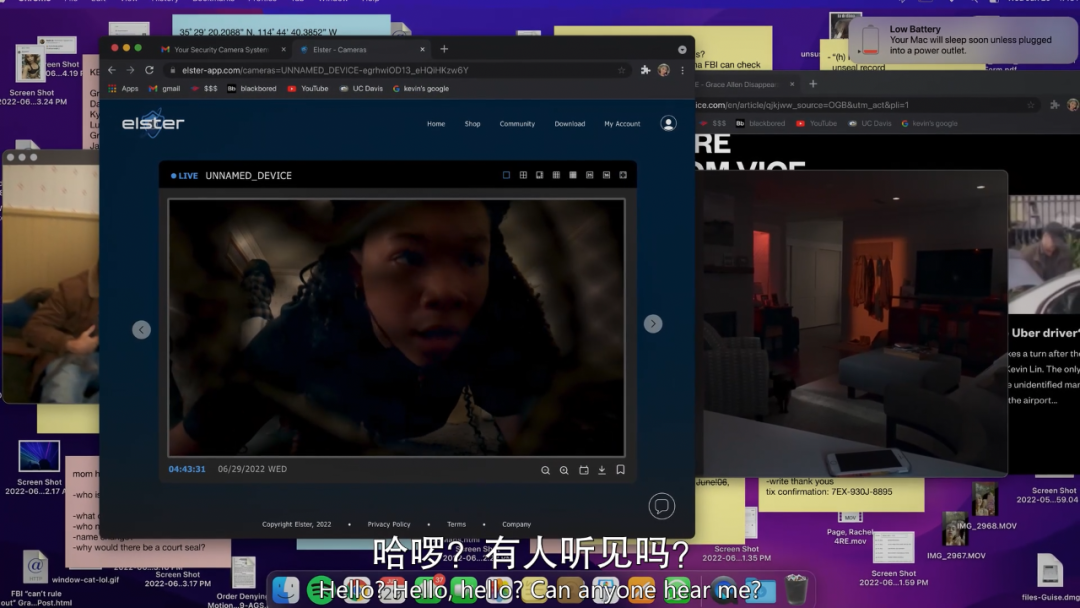Click the UNNAMED_DEVICE camera title

[249, 176]
